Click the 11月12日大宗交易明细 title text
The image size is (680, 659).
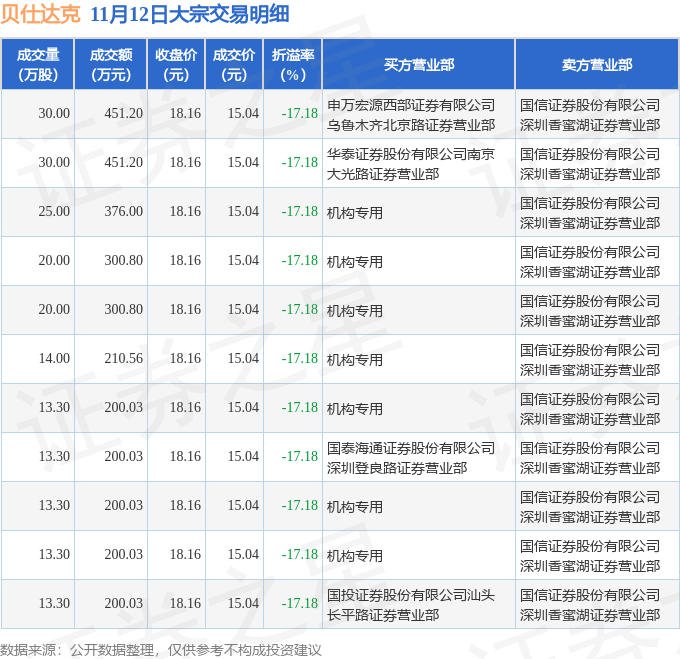pos(190,14)
